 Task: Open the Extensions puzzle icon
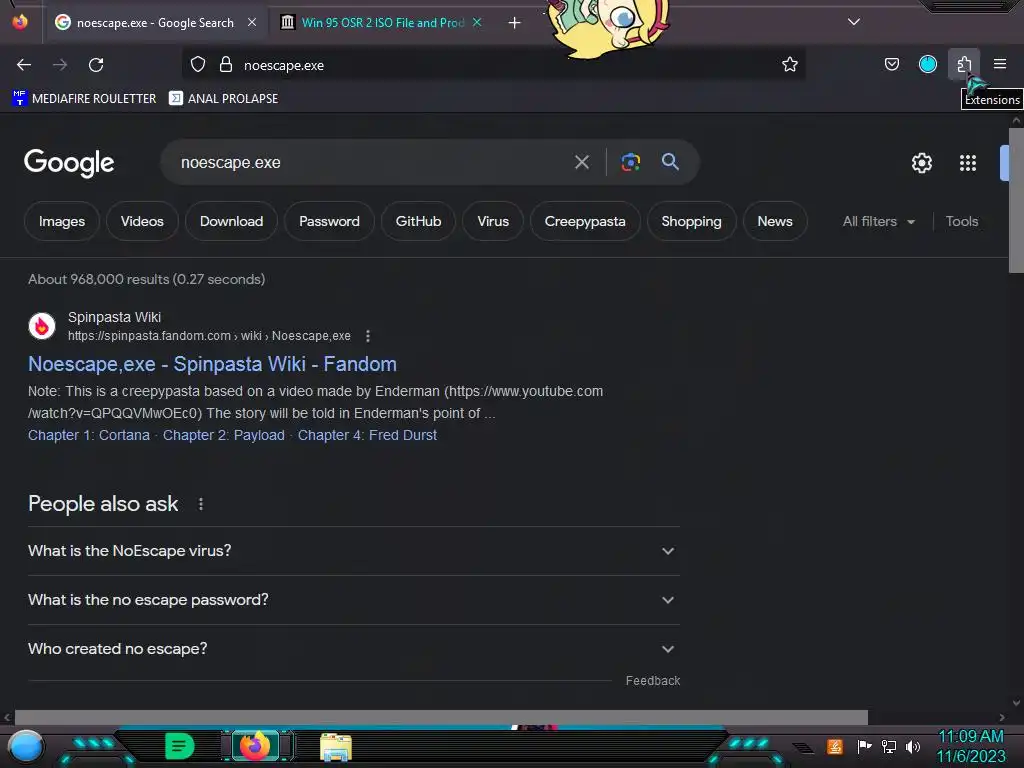pyautogui.click(x=964, y=64)
